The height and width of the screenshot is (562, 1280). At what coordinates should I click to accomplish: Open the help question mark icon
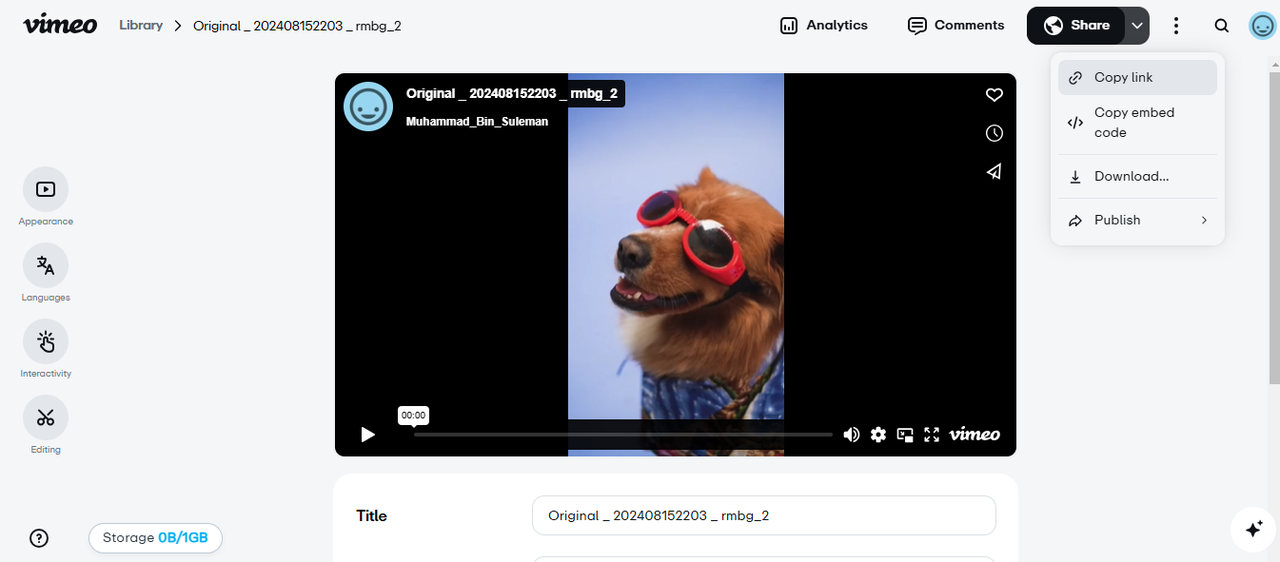point(39,538)
